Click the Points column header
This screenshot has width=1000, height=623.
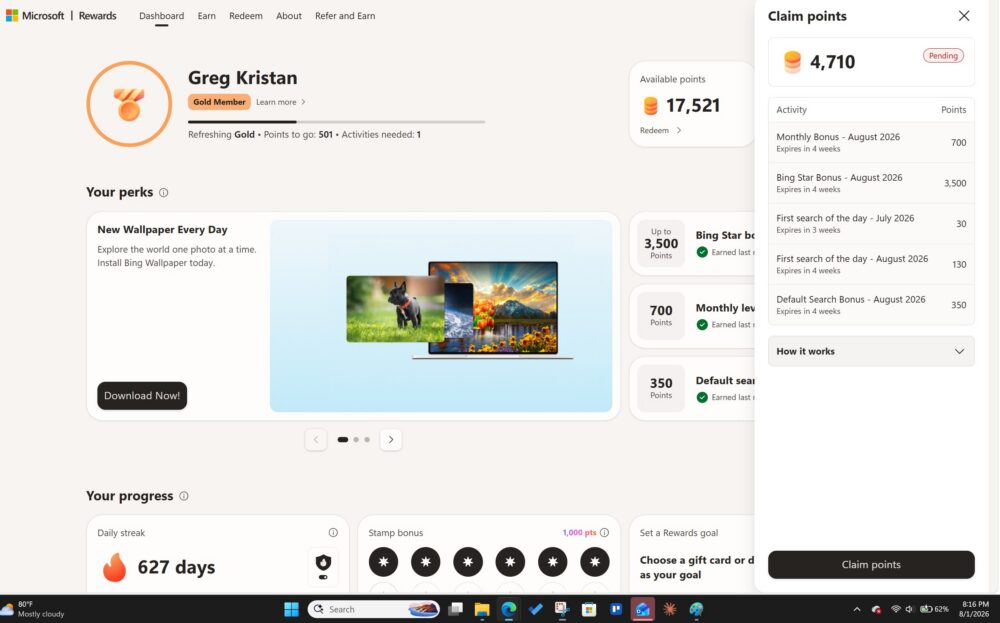pos(953,110)
